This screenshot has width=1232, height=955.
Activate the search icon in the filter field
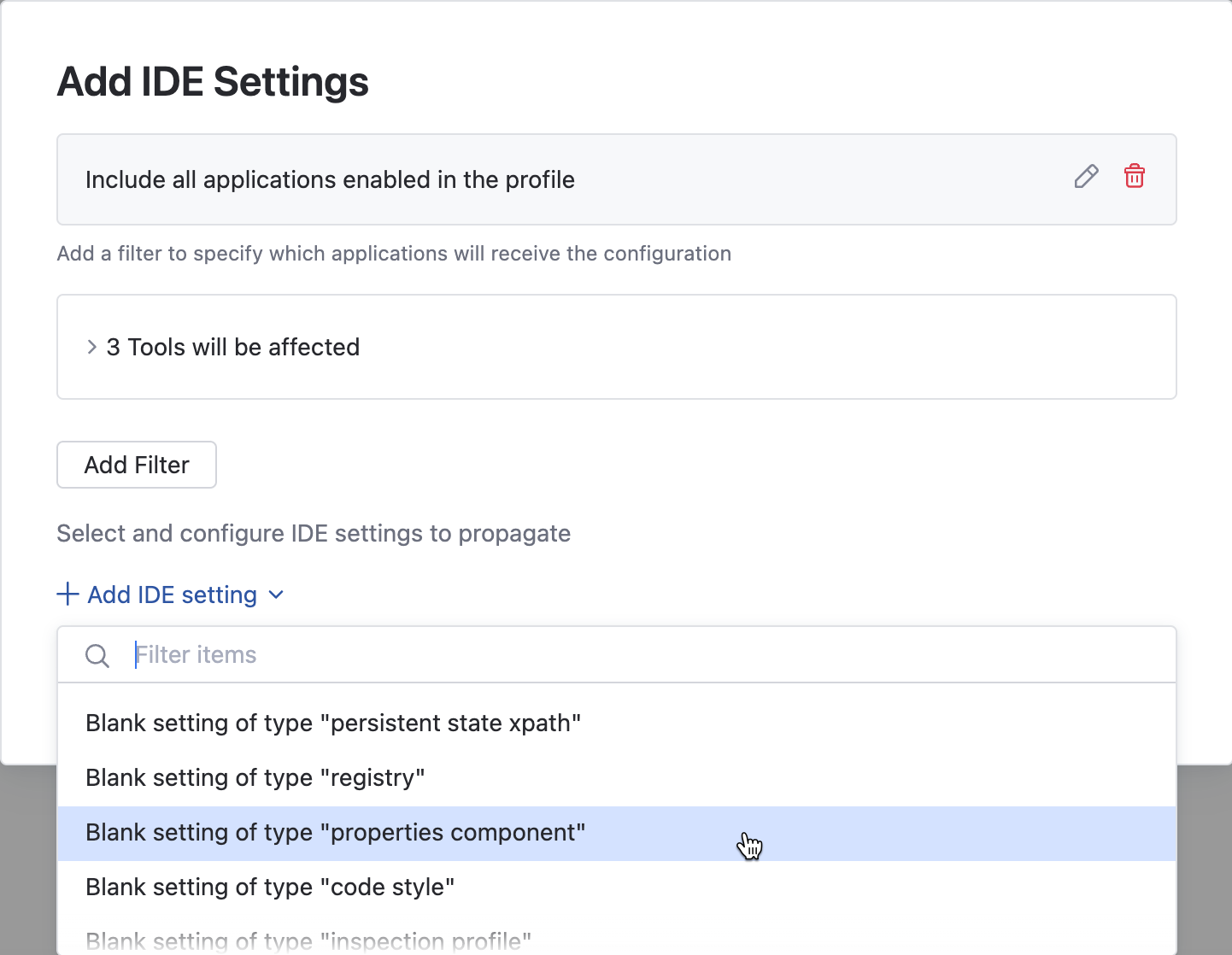pos(97,655)
